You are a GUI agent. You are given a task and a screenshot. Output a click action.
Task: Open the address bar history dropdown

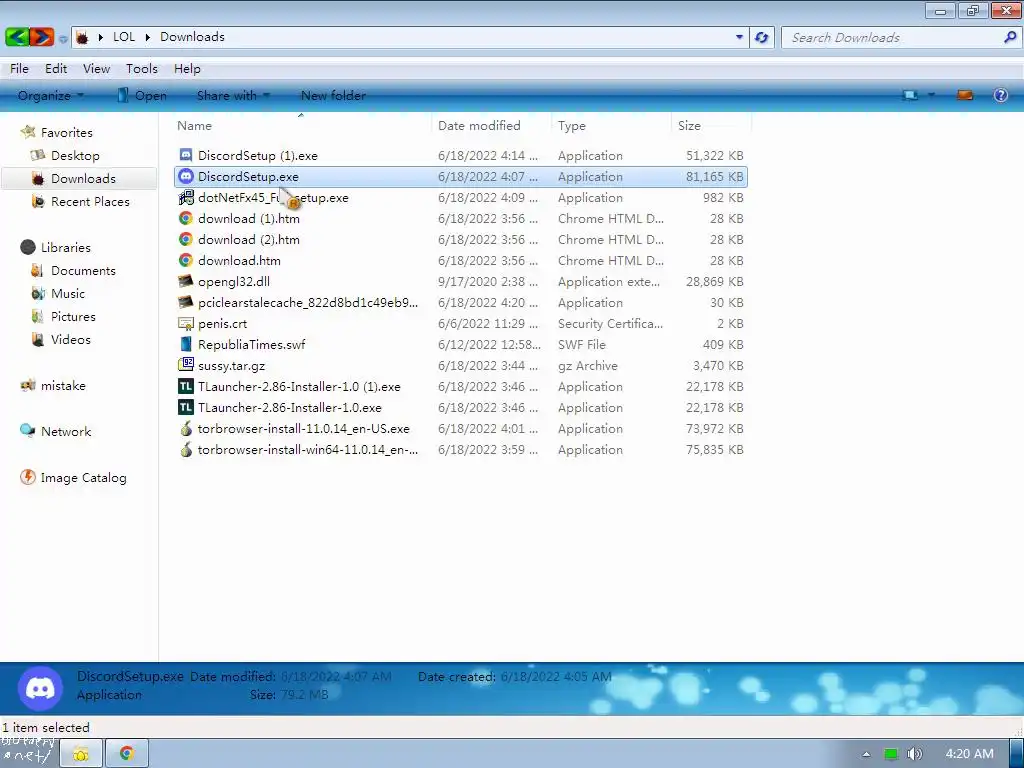(739, 37)
